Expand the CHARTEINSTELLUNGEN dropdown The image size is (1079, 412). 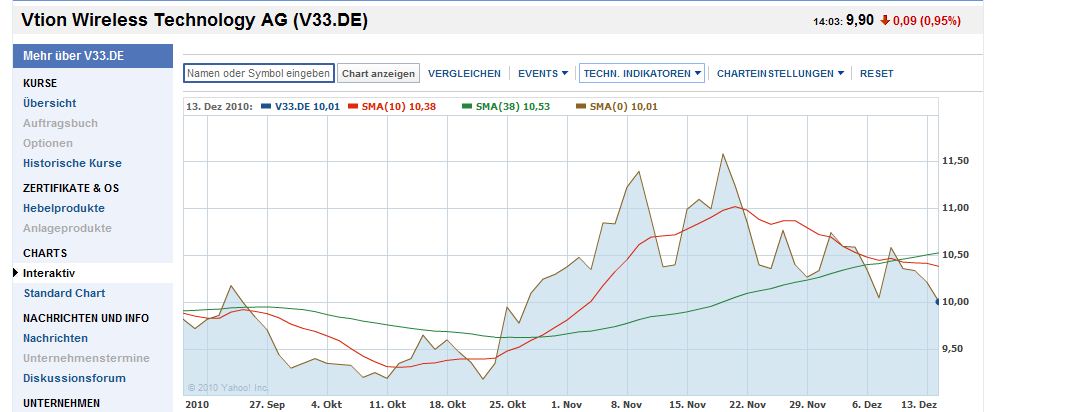click(780, 74)
